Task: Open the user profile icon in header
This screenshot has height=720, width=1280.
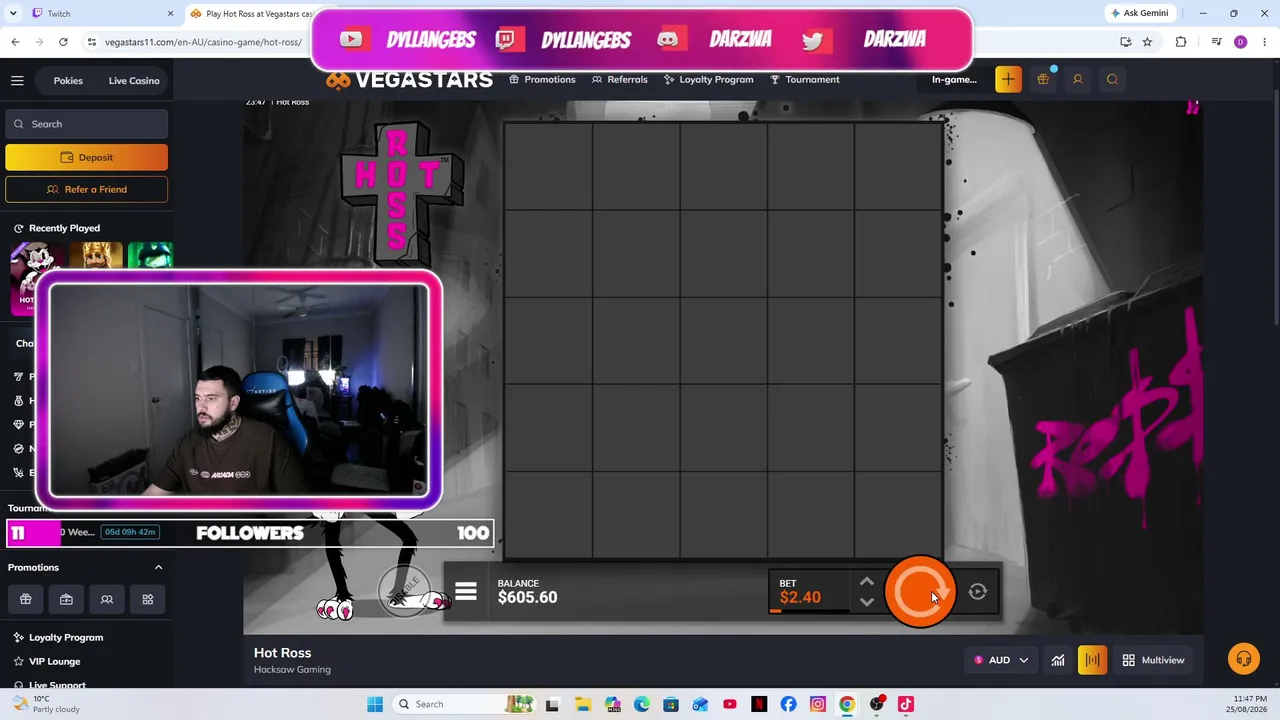Action: (1077, 80)
